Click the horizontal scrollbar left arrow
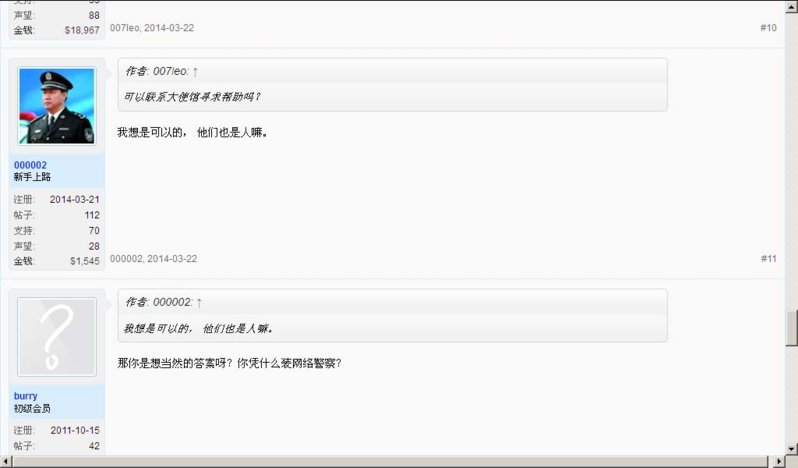 [x=6, y=461]
